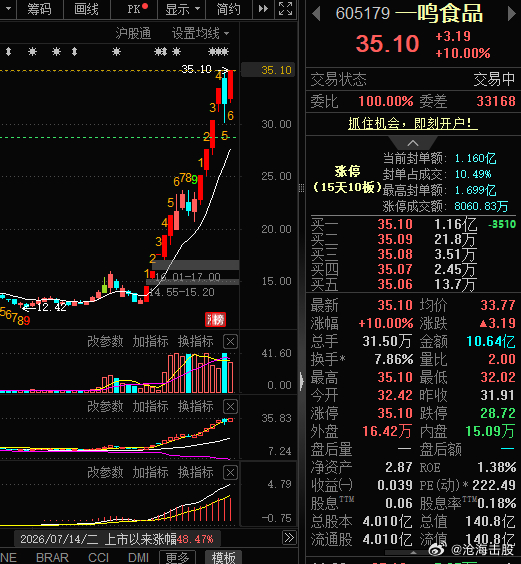This screenshot has width=521, height=564.
Task: Switch to the BRAR indicator tab
Action: coord(53,558)
